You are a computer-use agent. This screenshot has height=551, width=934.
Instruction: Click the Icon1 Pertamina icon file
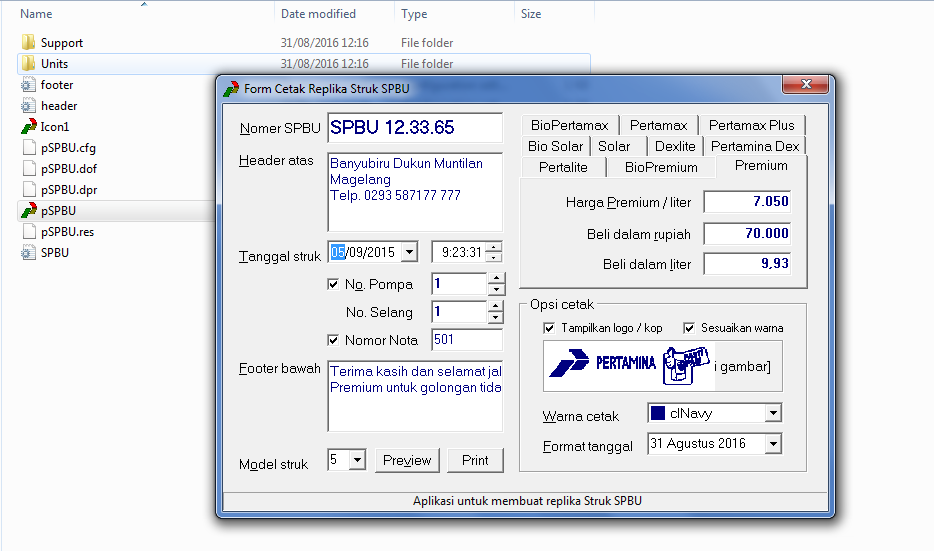point(28,126)
